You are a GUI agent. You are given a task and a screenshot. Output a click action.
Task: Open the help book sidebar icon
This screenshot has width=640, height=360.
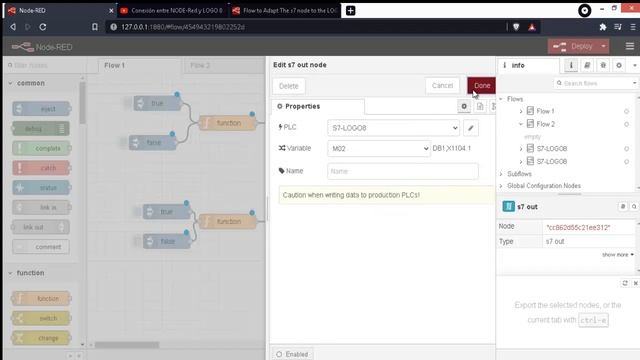pyautogui.click(x=587, y=65)
